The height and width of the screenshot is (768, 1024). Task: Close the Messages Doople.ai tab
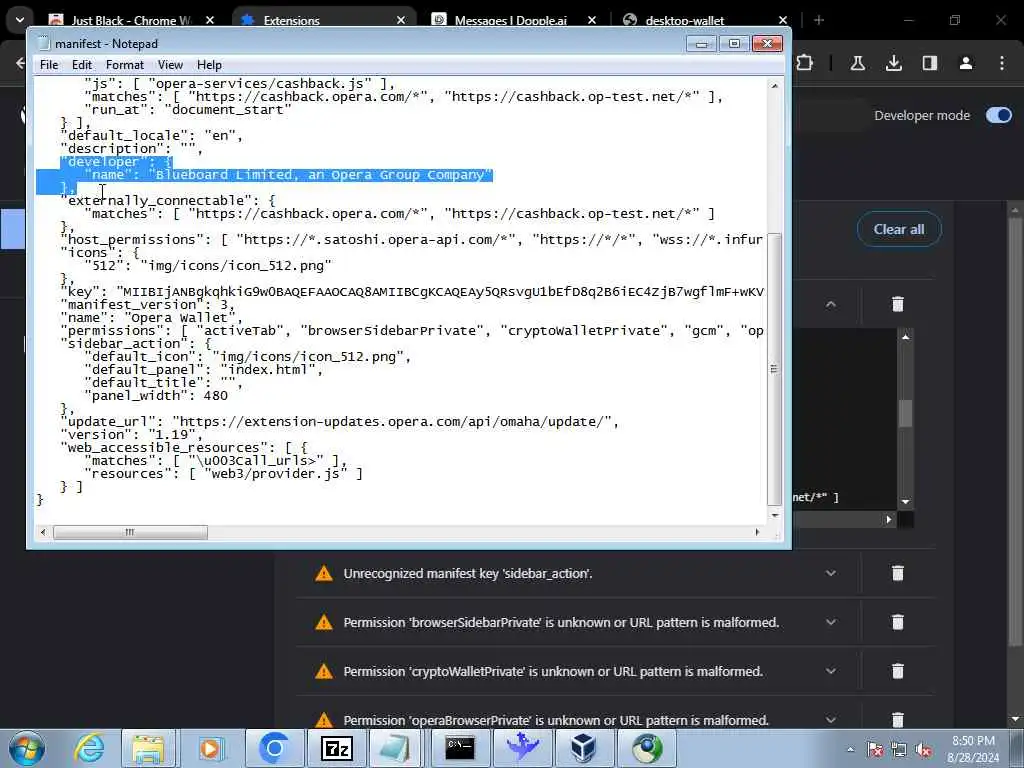tap(592, 20)
